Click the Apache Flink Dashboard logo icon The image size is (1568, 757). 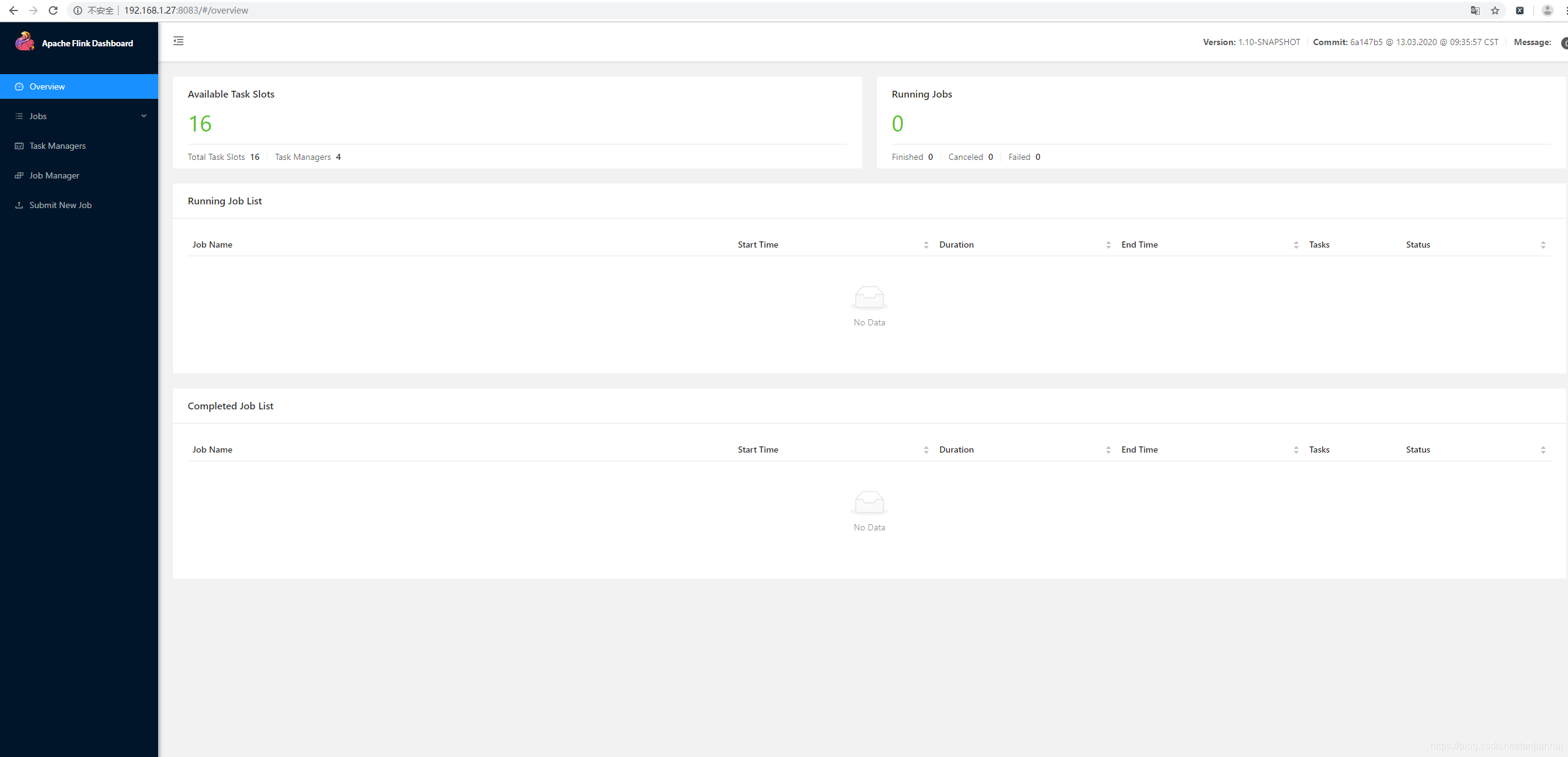[24, 42]
